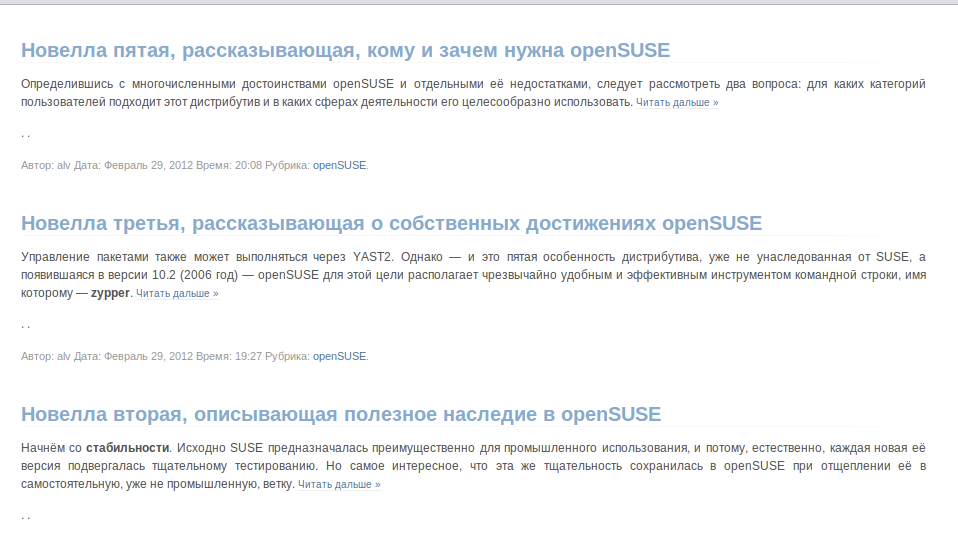958x539 pixels.
Task: Click the text '10.2 (2006 год)'
Action: 195,276
